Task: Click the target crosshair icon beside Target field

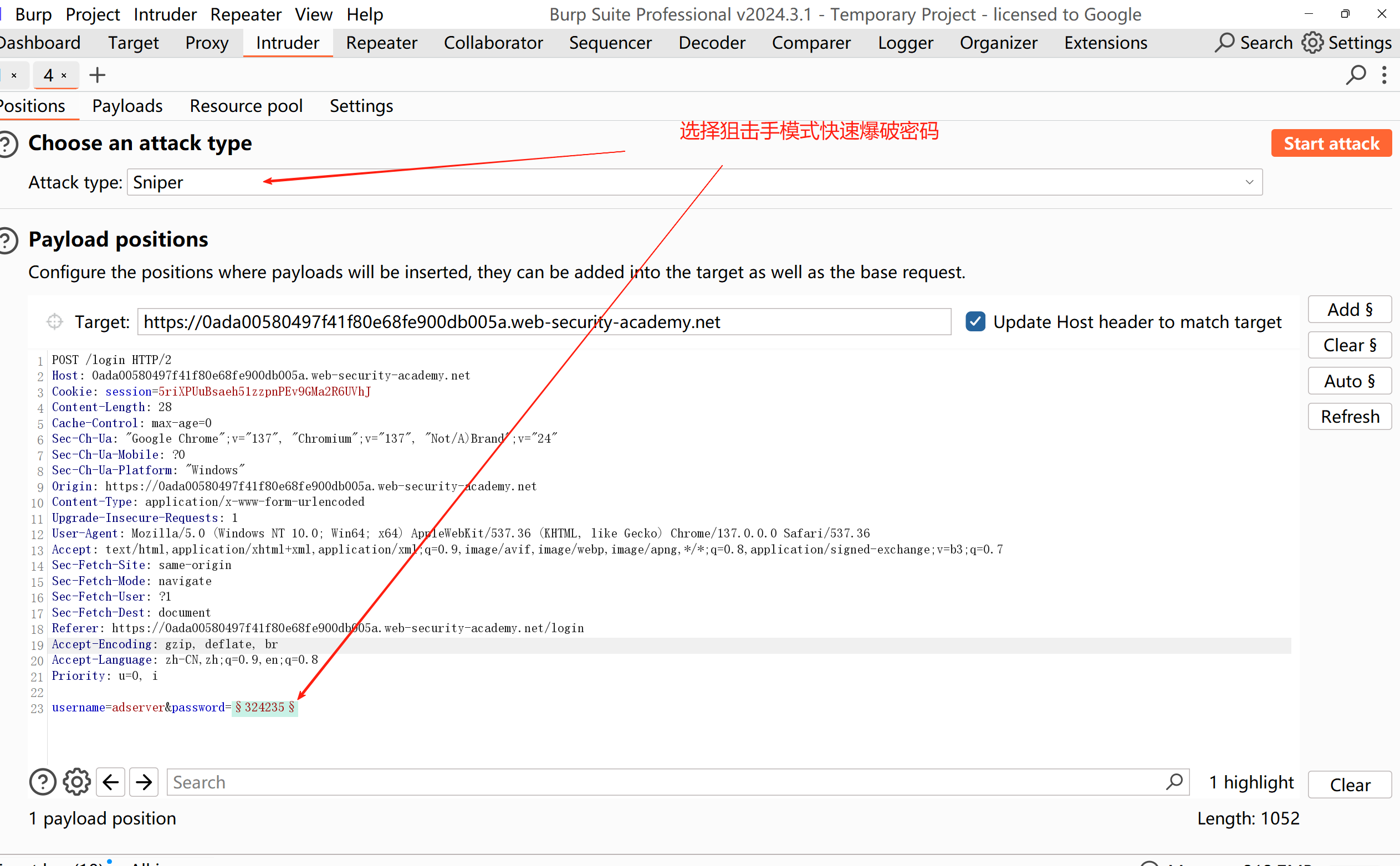Action: (x=54, y=322)
